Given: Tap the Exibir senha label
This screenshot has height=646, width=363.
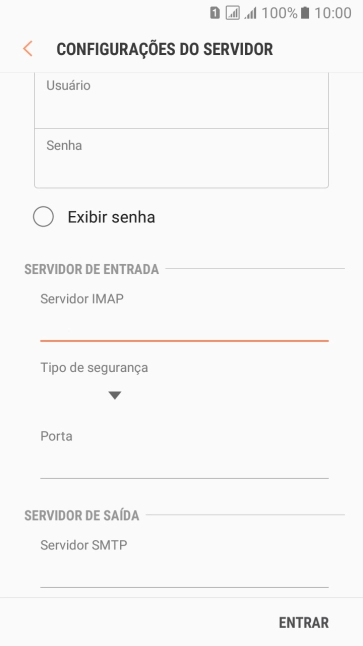Looking at the screenshot, I should click(111, 217).
